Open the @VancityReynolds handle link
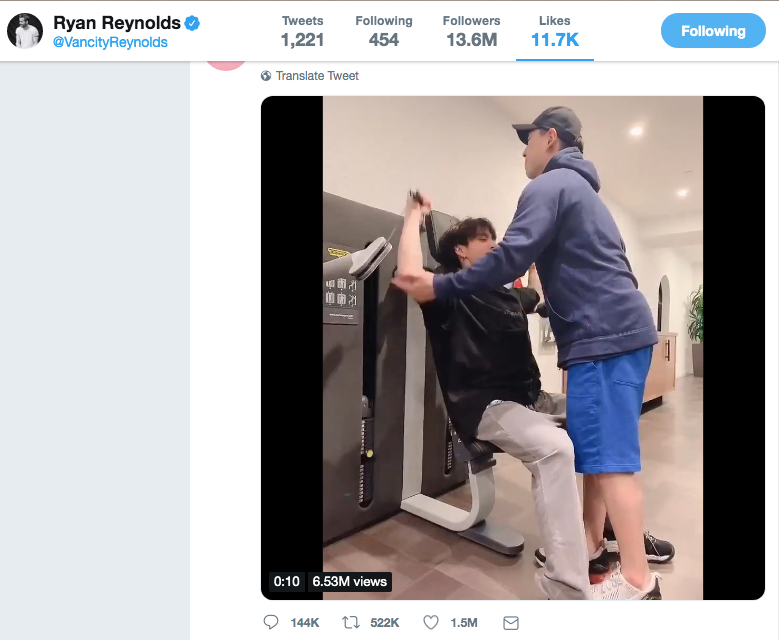779x640 pixels. [x=110, y=43]
